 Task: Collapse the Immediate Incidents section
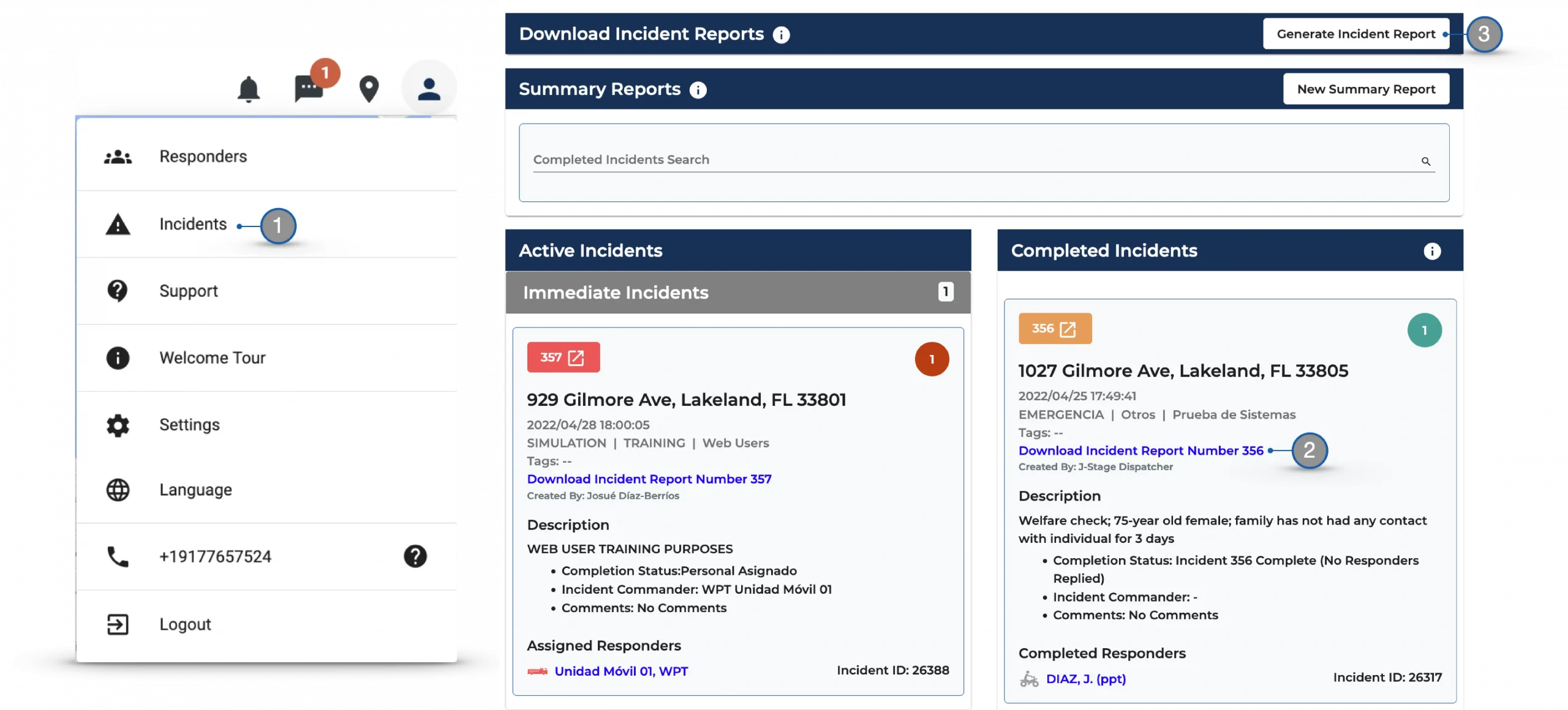[x=737, y=293]
